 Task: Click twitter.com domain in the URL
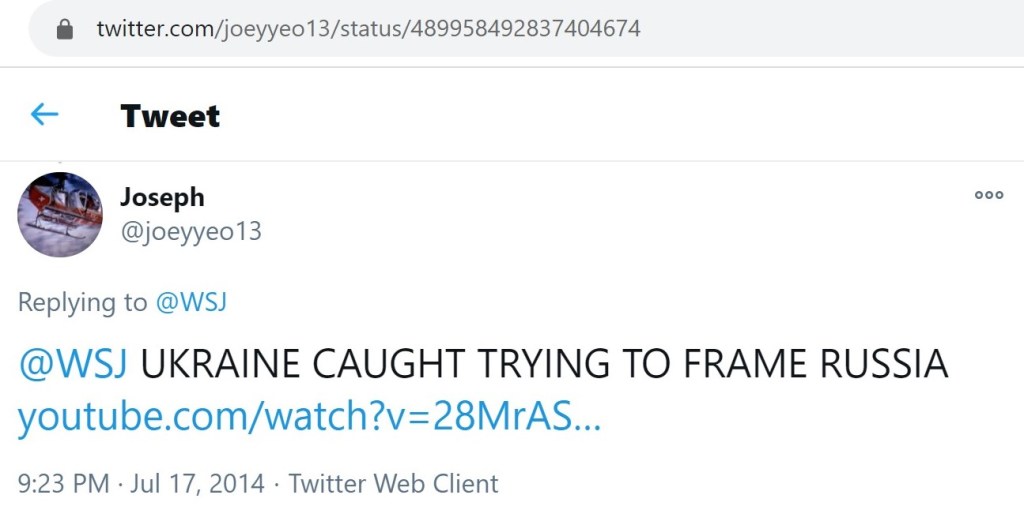click(152, 29)
